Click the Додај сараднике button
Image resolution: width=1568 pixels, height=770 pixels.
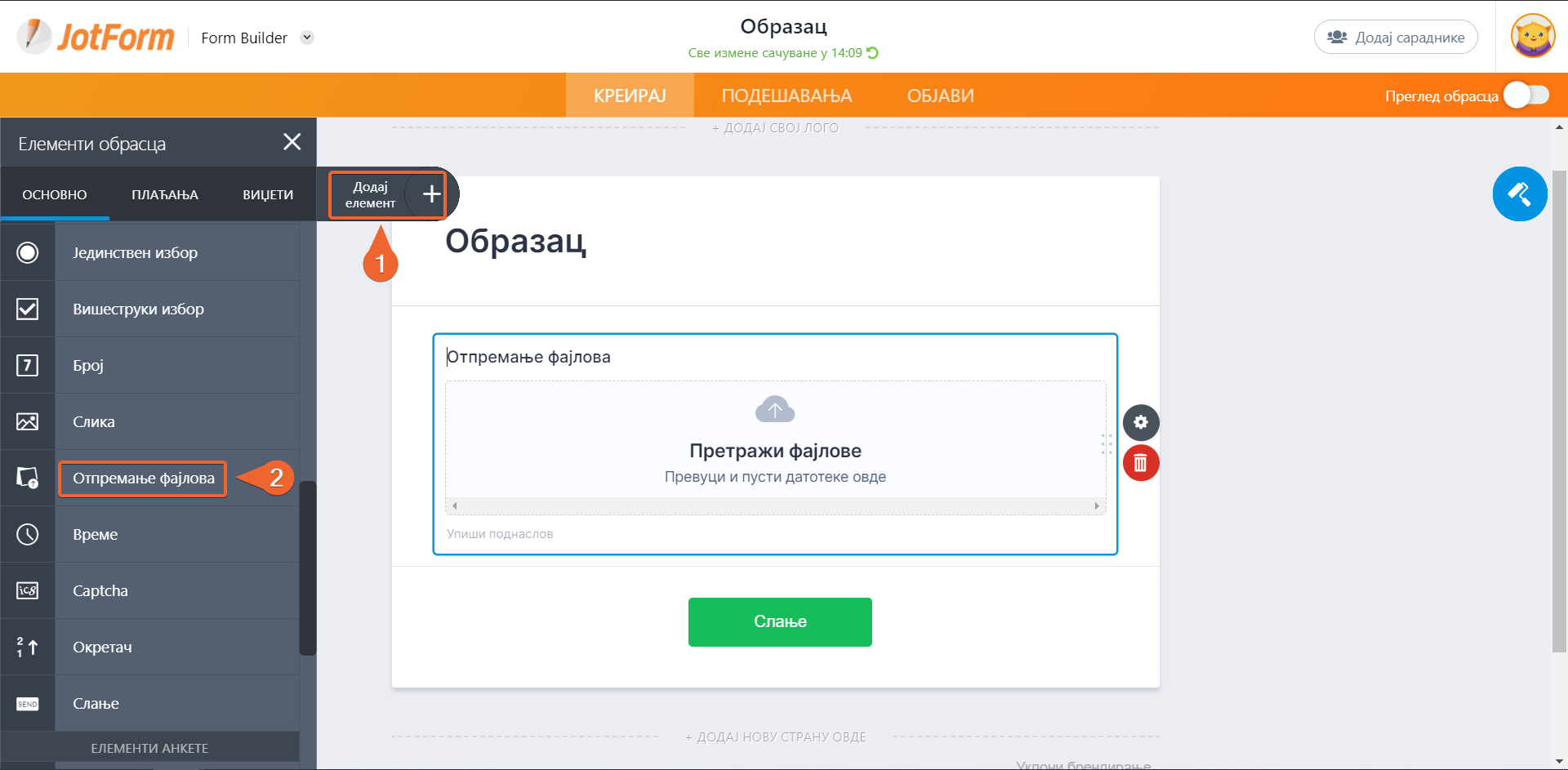coord(1395,38)
